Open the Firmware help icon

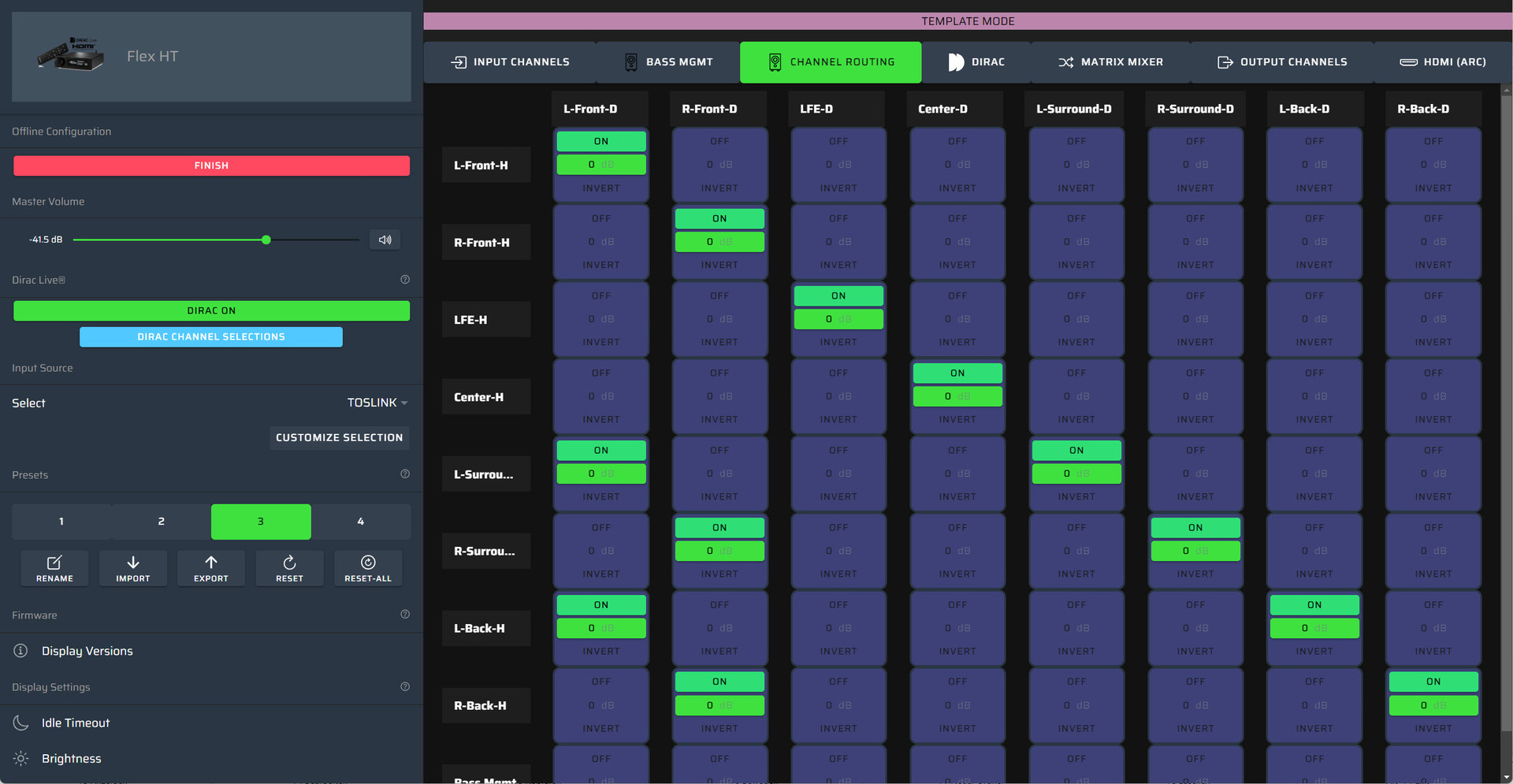405,615
